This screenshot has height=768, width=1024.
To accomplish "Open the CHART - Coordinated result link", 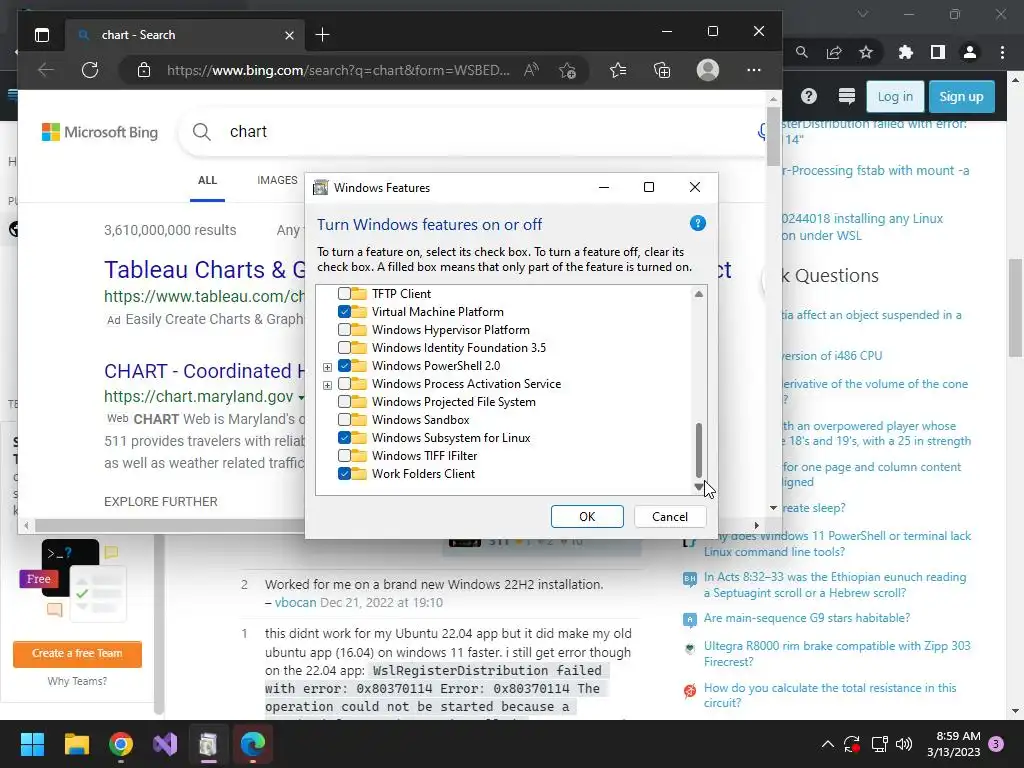I will [204, 371].
